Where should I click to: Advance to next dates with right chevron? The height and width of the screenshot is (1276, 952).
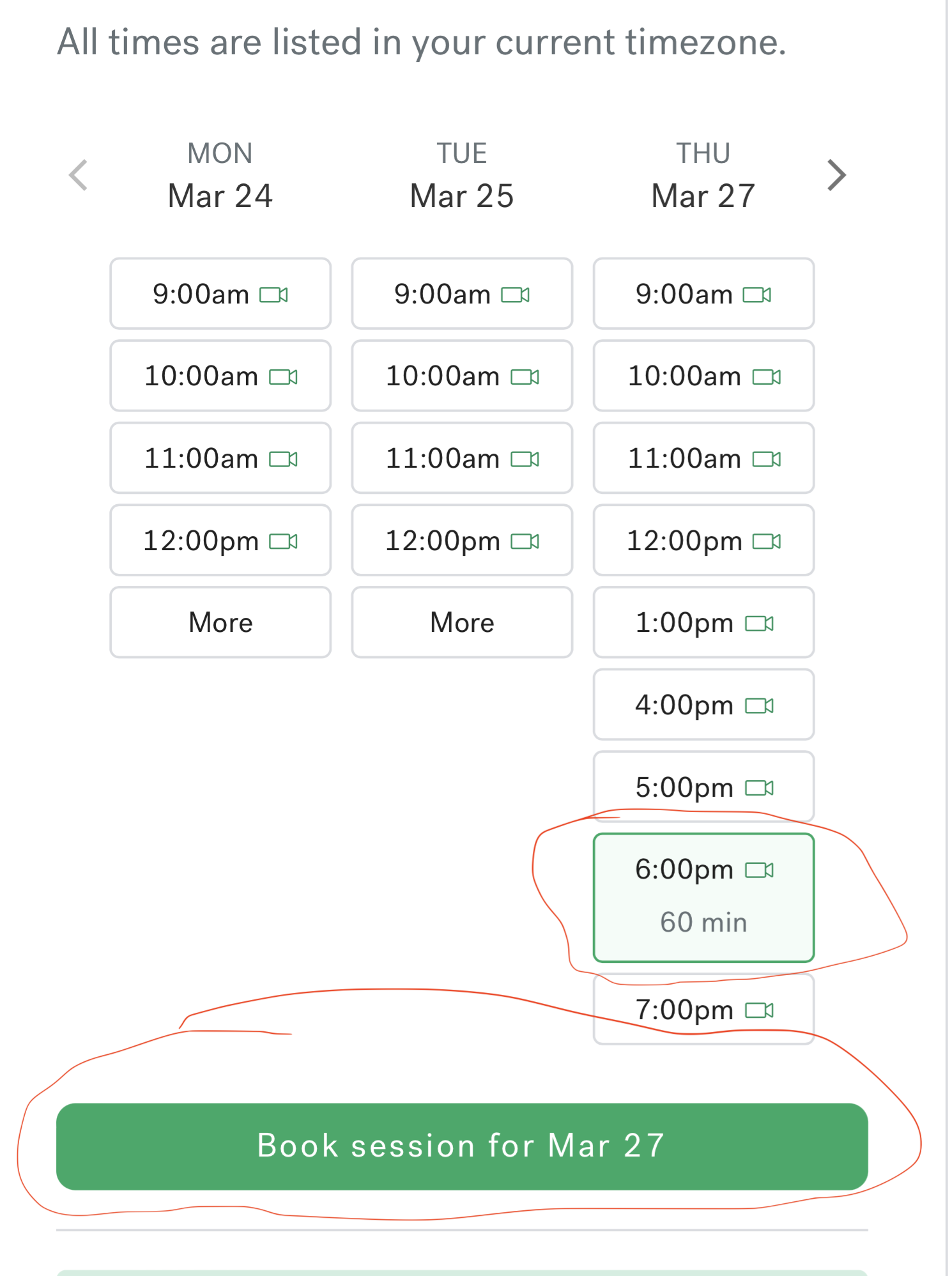tap(836, 175)
